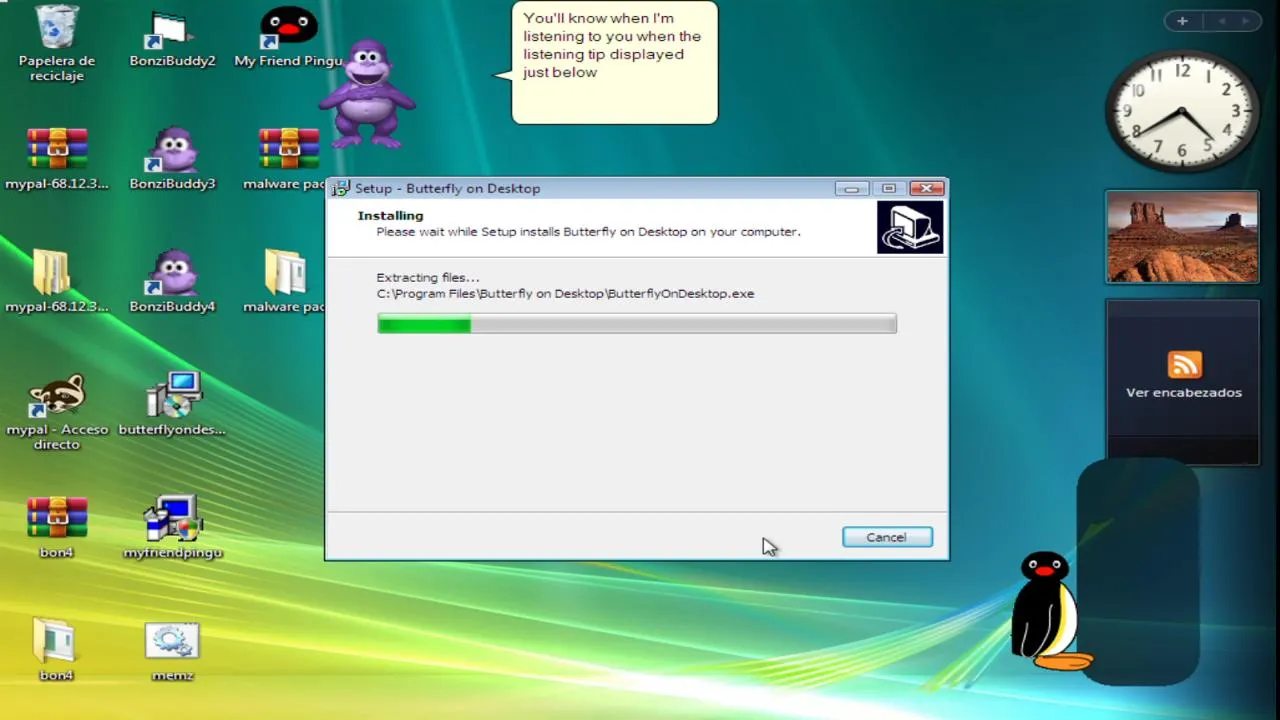The width and height of the screenshot is (1280, 720).
Task: Open the BonziBuddy4 desktop shortcut
Action: coord(172,273)
